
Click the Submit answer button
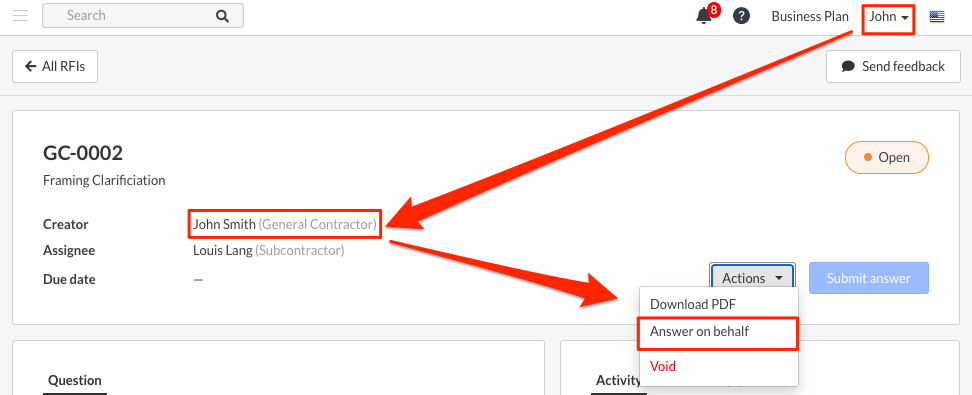868,278
